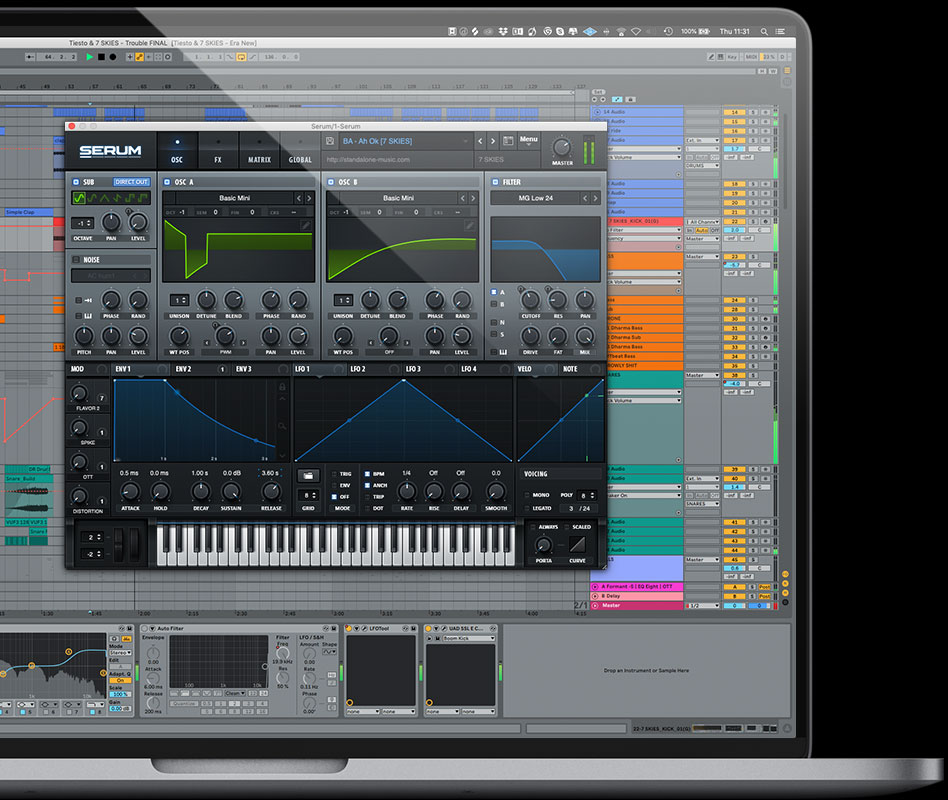This screenshot has height=800, width=948.
Task: Toggle the FILTER enable switch
Action: 495,182
